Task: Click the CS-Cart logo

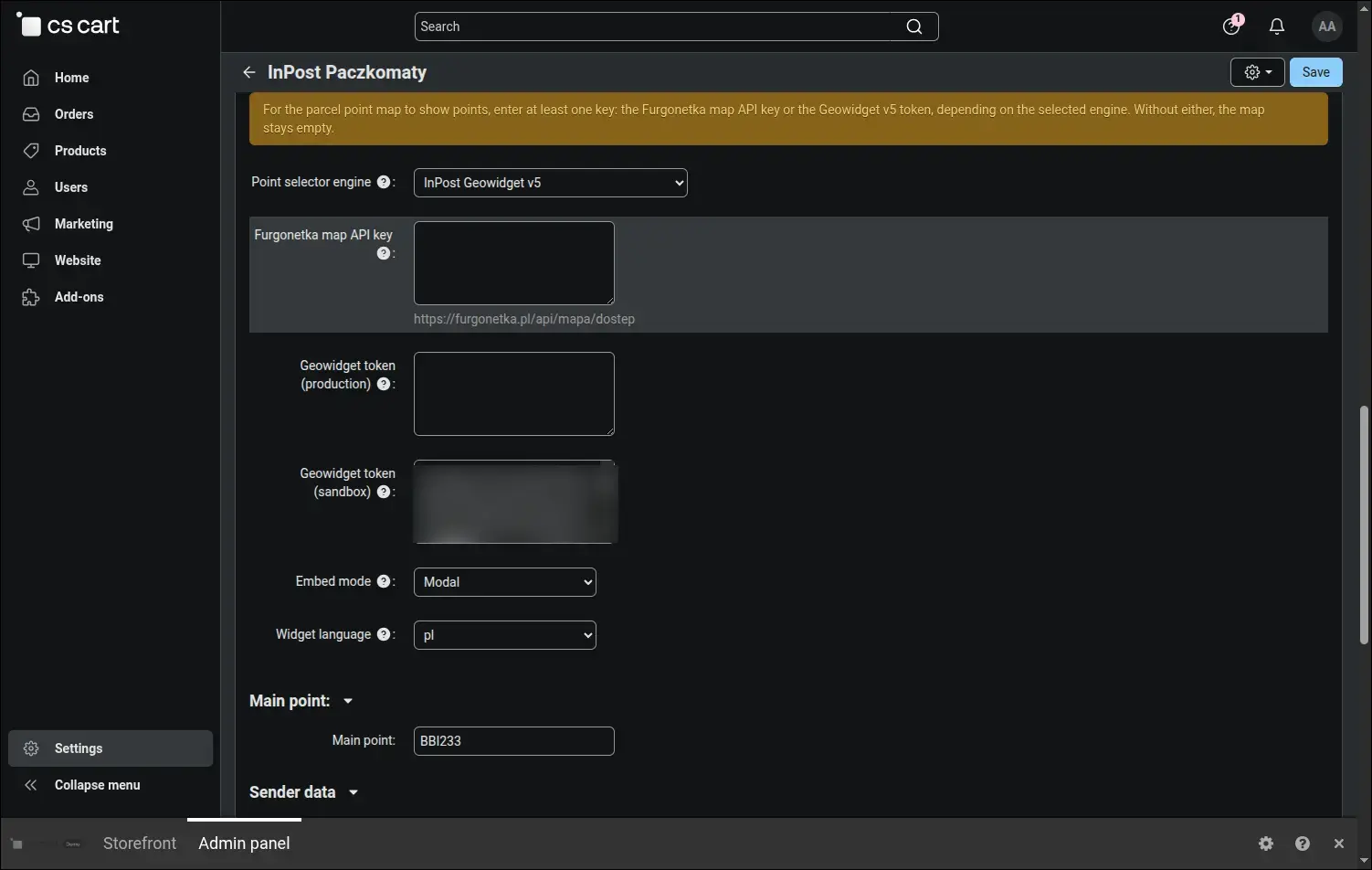Action: pyautogui.click(x=69, y=26)
